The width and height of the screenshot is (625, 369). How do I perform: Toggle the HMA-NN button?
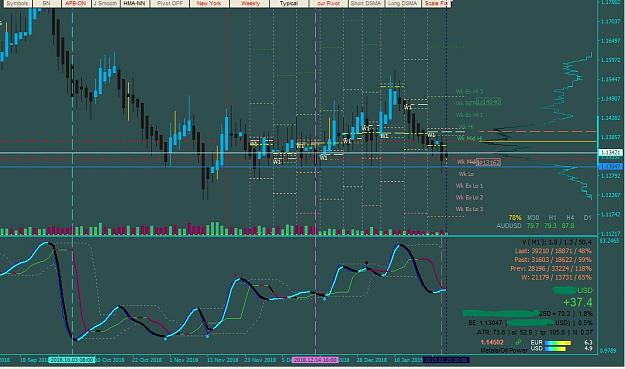coord(134,3)
